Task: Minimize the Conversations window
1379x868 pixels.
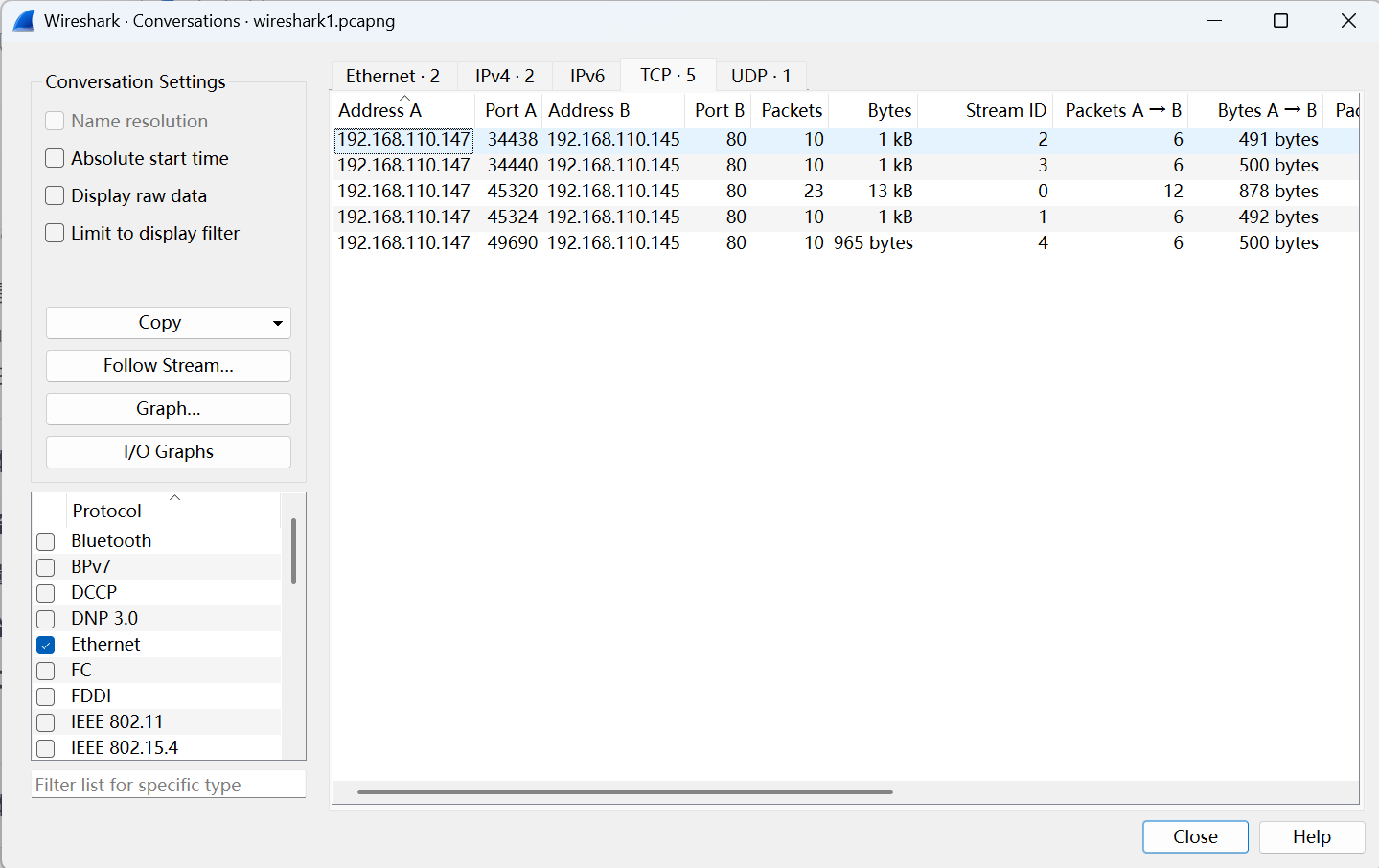Action: coord(1214,20)
